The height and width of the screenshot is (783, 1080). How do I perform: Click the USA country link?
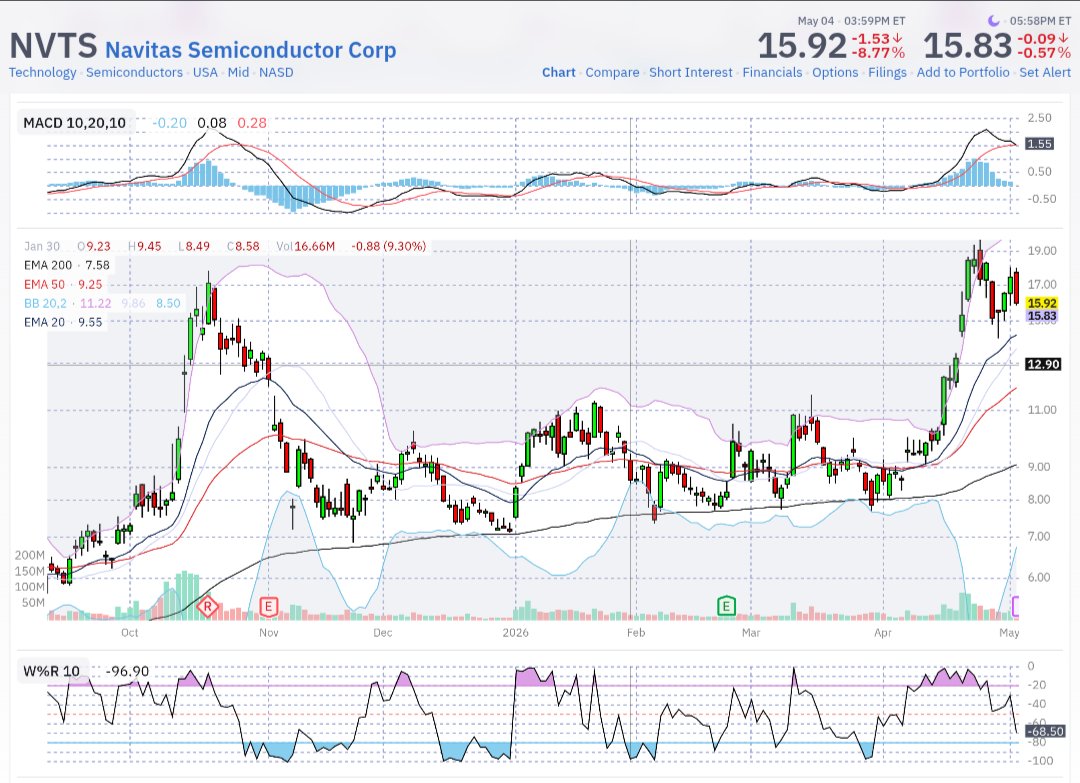point(205,72)
